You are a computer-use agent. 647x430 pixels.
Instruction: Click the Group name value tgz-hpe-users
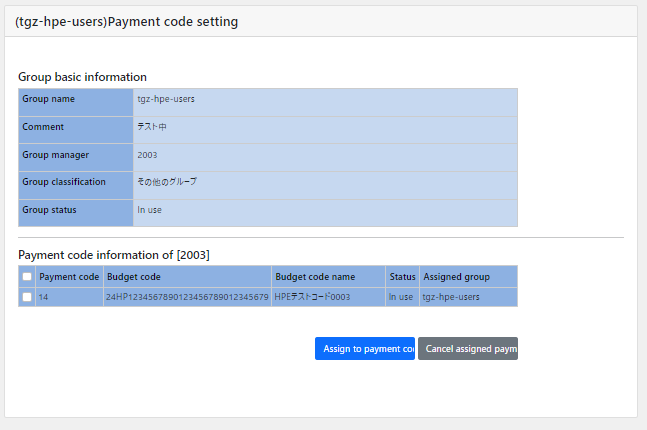(166, 99)
